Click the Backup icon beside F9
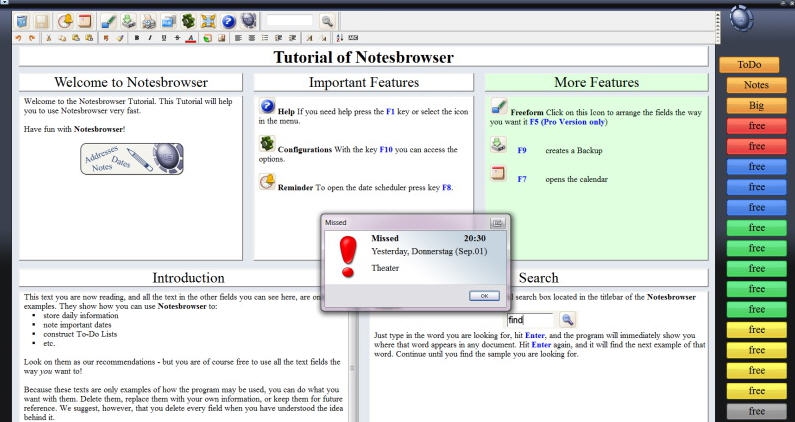This screenshot has height=422, width=795. point(498,145)
